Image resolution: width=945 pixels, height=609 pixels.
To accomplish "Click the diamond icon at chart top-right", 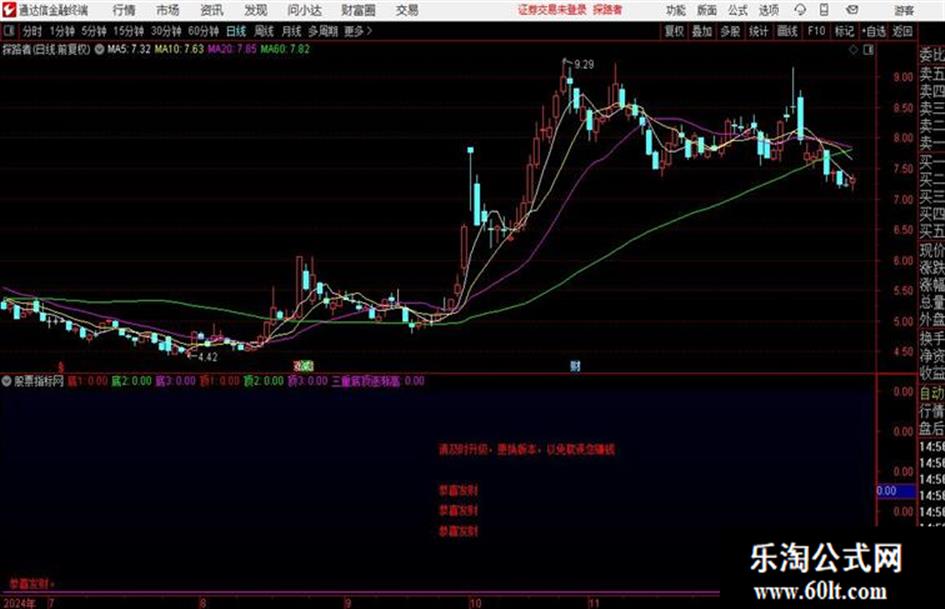I will 853,50.
